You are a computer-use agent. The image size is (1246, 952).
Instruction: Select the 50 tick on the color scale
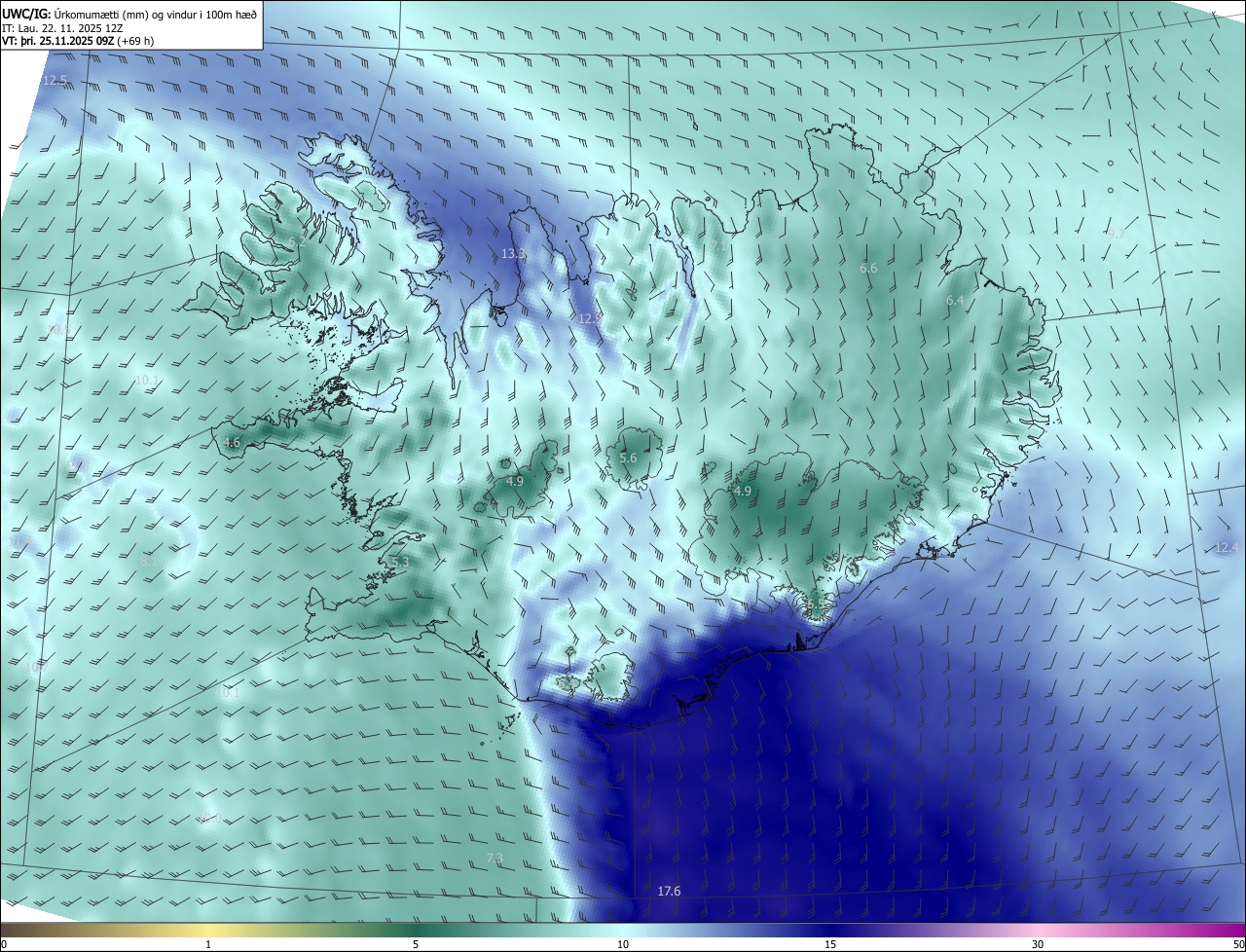(x=1238, y=945)
